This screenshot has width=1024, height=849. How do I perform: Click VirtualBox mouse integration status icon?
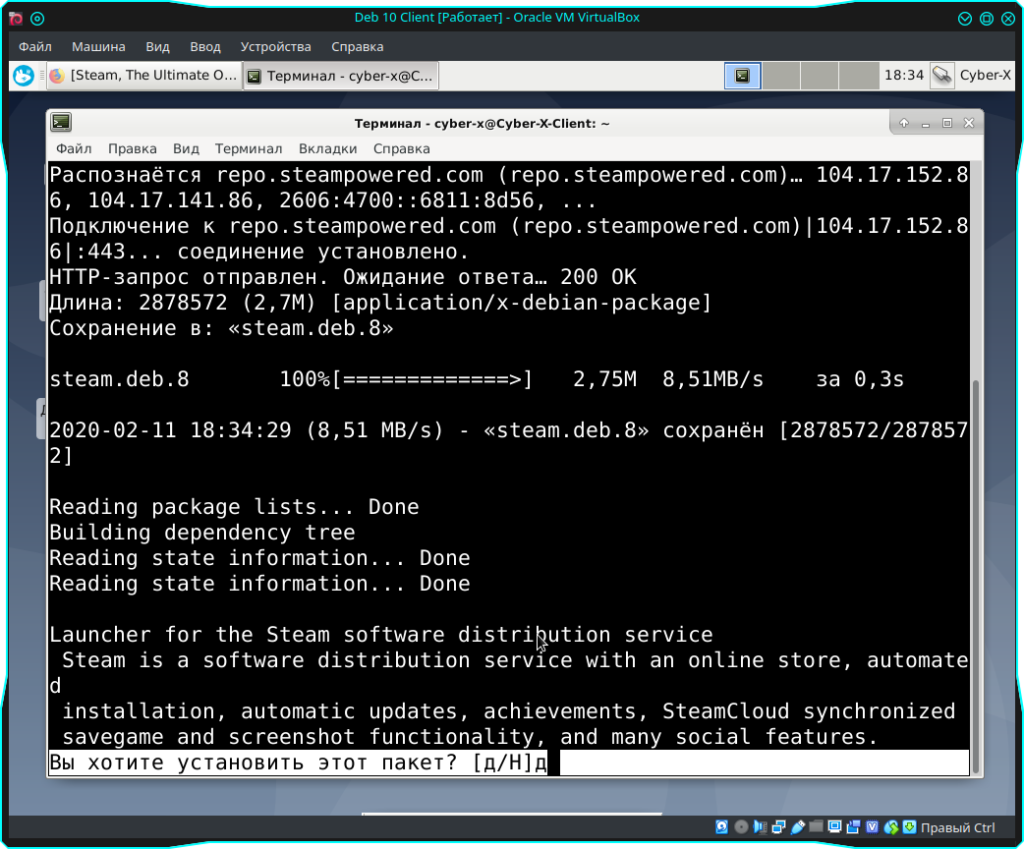point(891,827)
